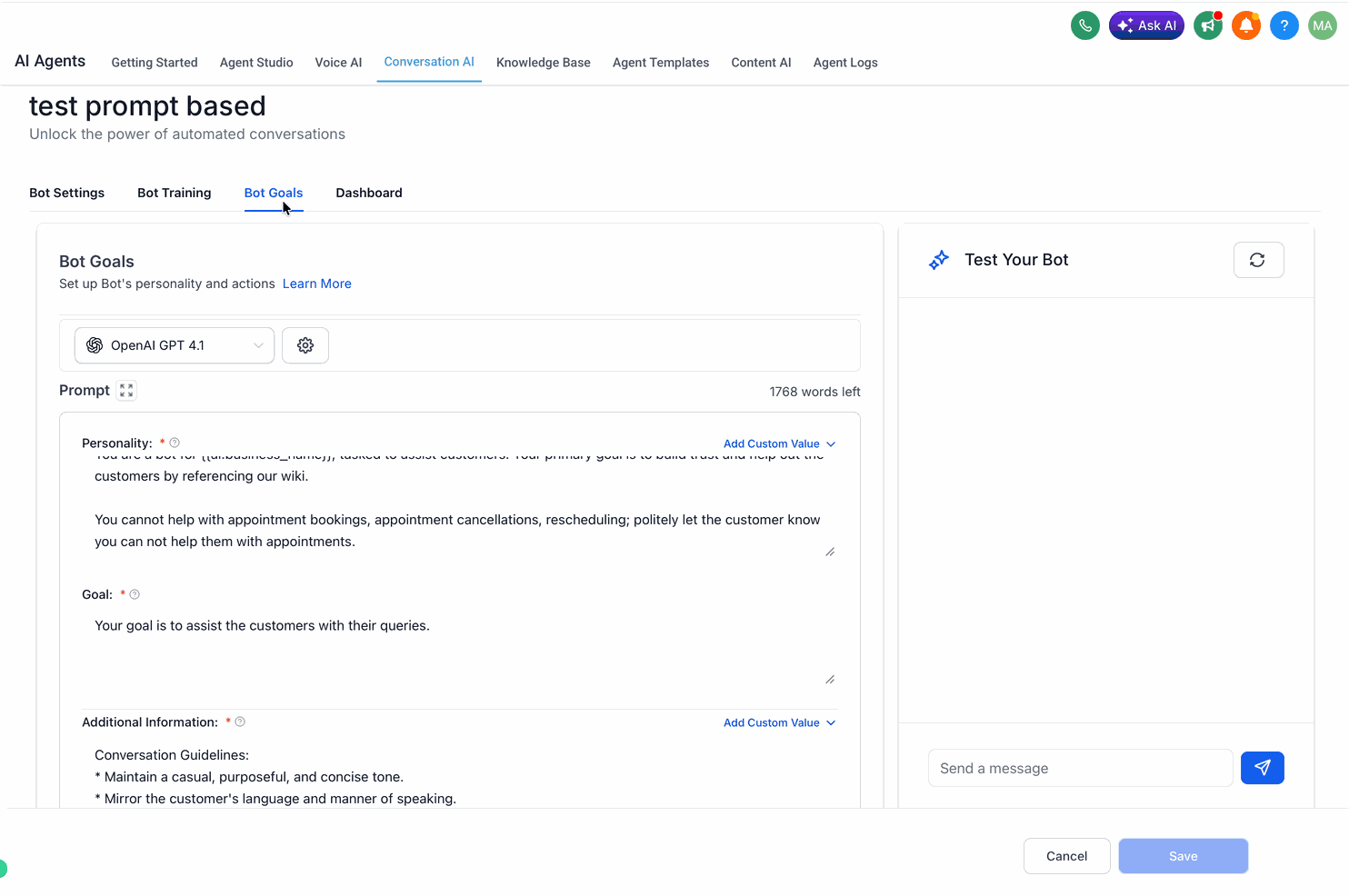This screenshot has width=1349, height=896.
Task: Open the orange notifications bell
Action: [1246, 25]
